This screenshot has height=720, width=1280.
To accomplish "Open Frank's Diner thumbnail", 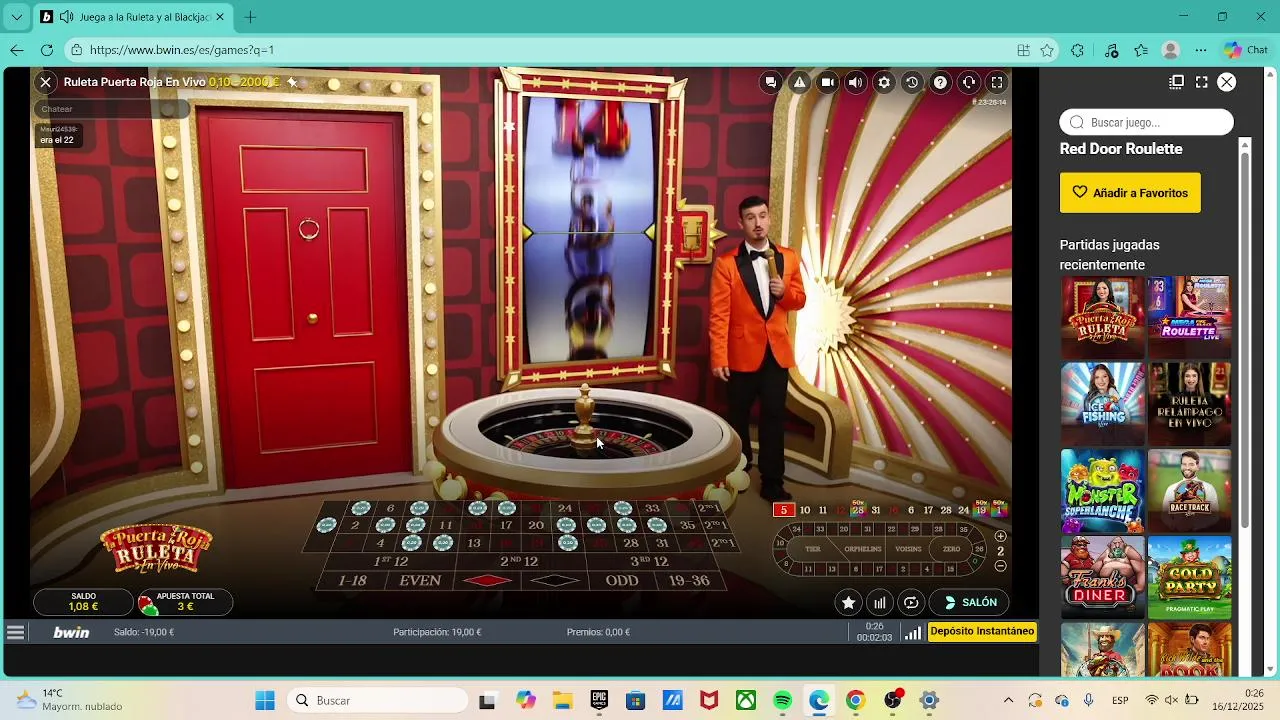I will [1102, 577].
